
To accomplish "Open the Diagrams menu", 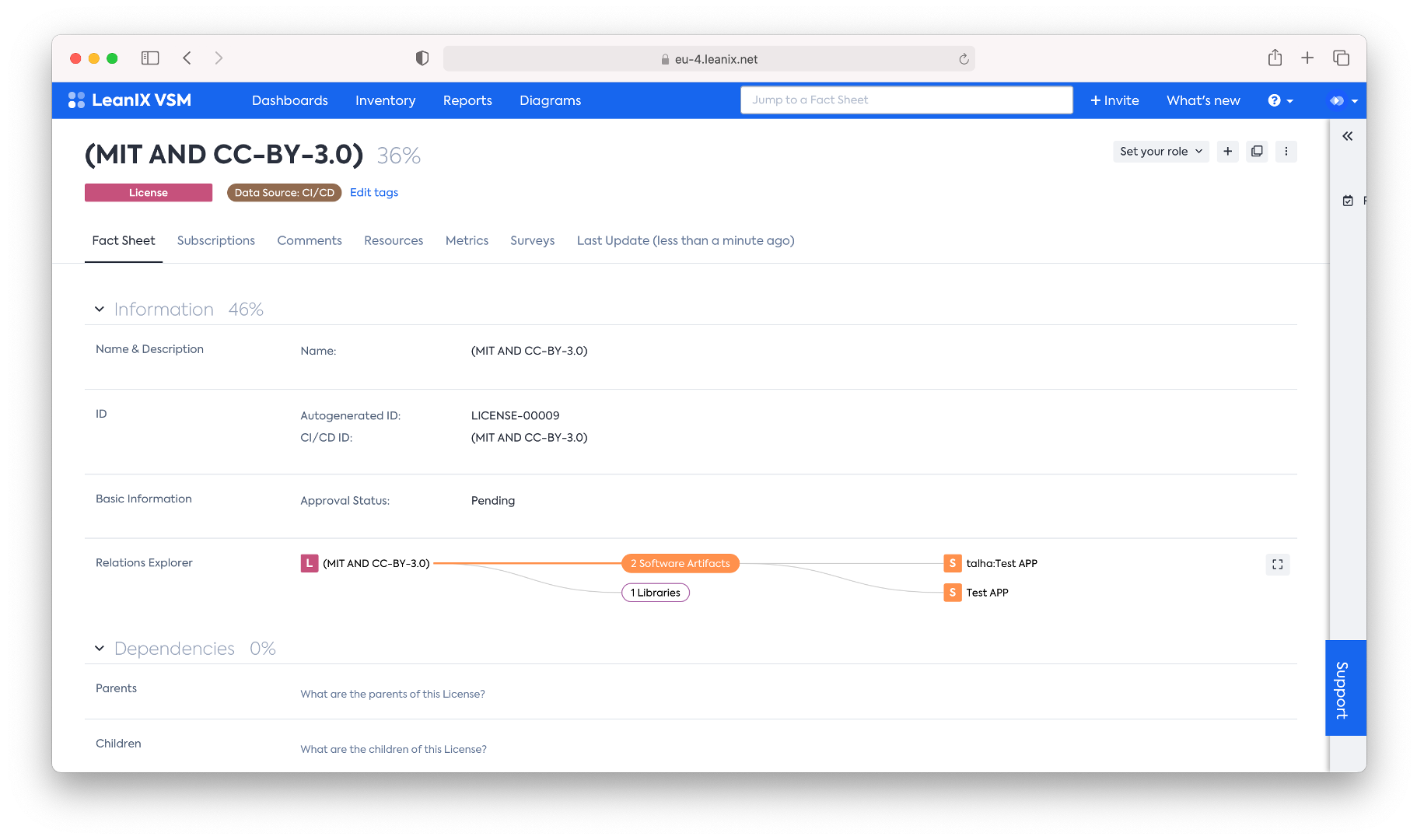I will point(551,100).
